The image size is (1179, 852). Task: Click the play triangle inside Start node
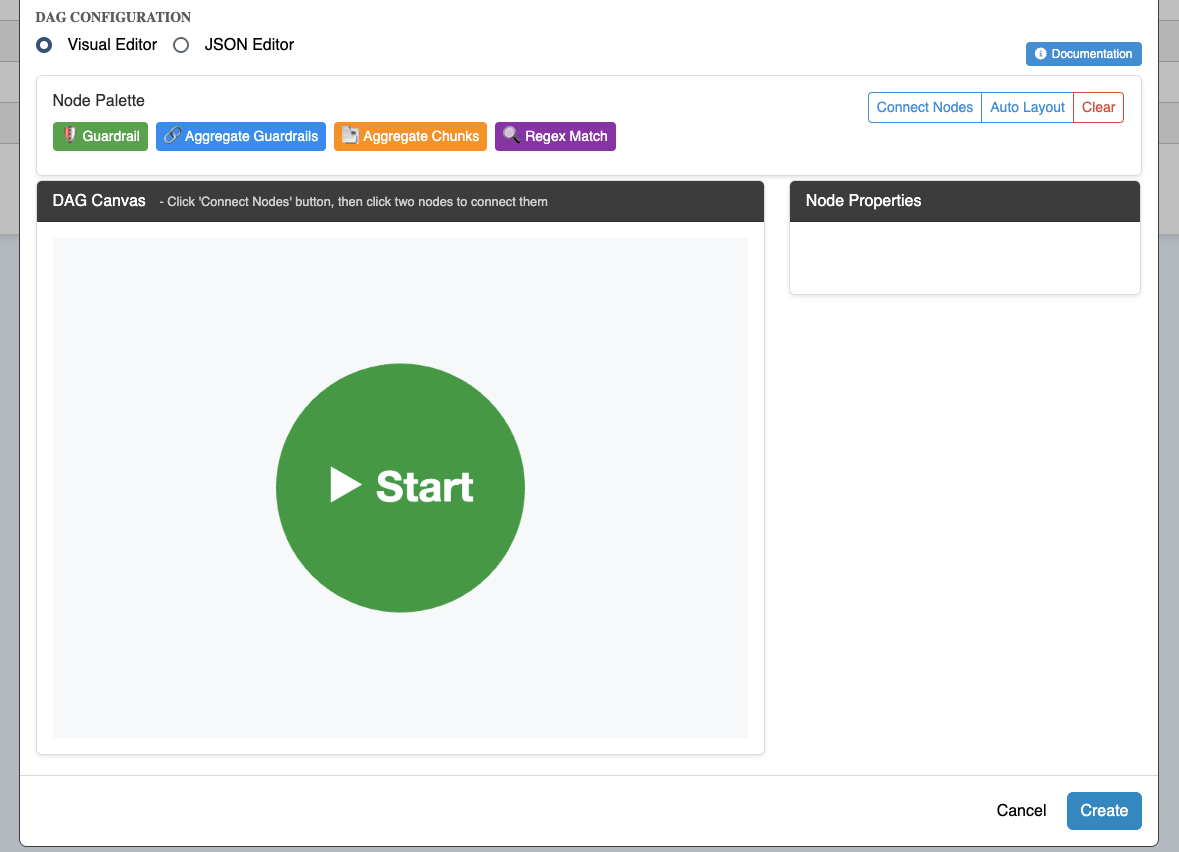[x=345, y=485]
